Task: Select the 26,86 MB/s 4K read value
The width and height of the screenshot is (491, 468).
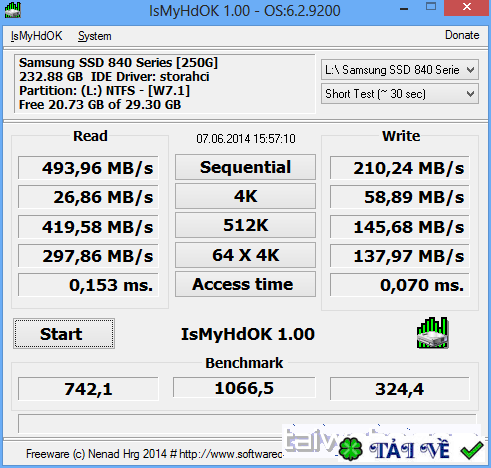Action: (88, 197)
